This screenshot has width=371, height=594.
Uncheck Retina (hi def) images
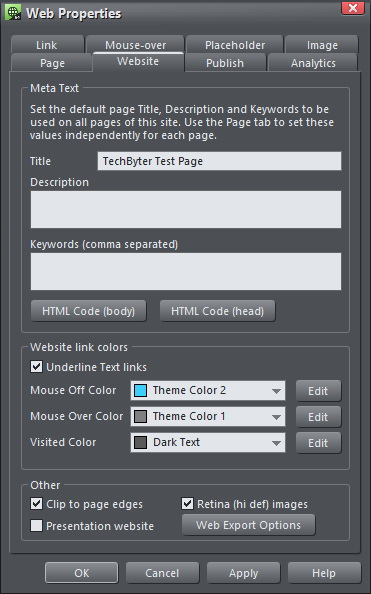coord(188,503)
